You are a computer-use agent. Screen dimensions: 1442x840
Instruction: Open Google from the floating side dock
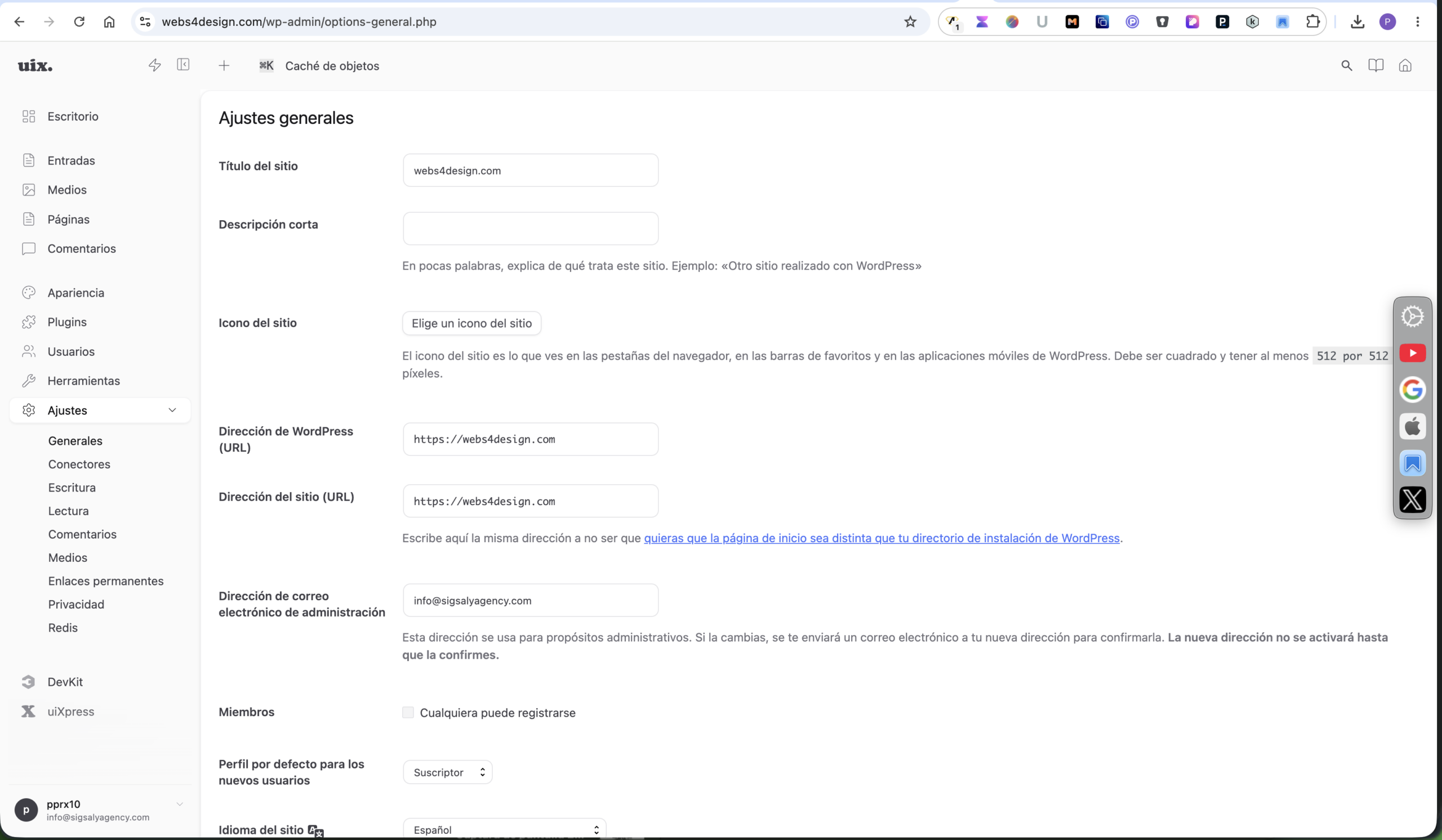(x=1412, y=390)
